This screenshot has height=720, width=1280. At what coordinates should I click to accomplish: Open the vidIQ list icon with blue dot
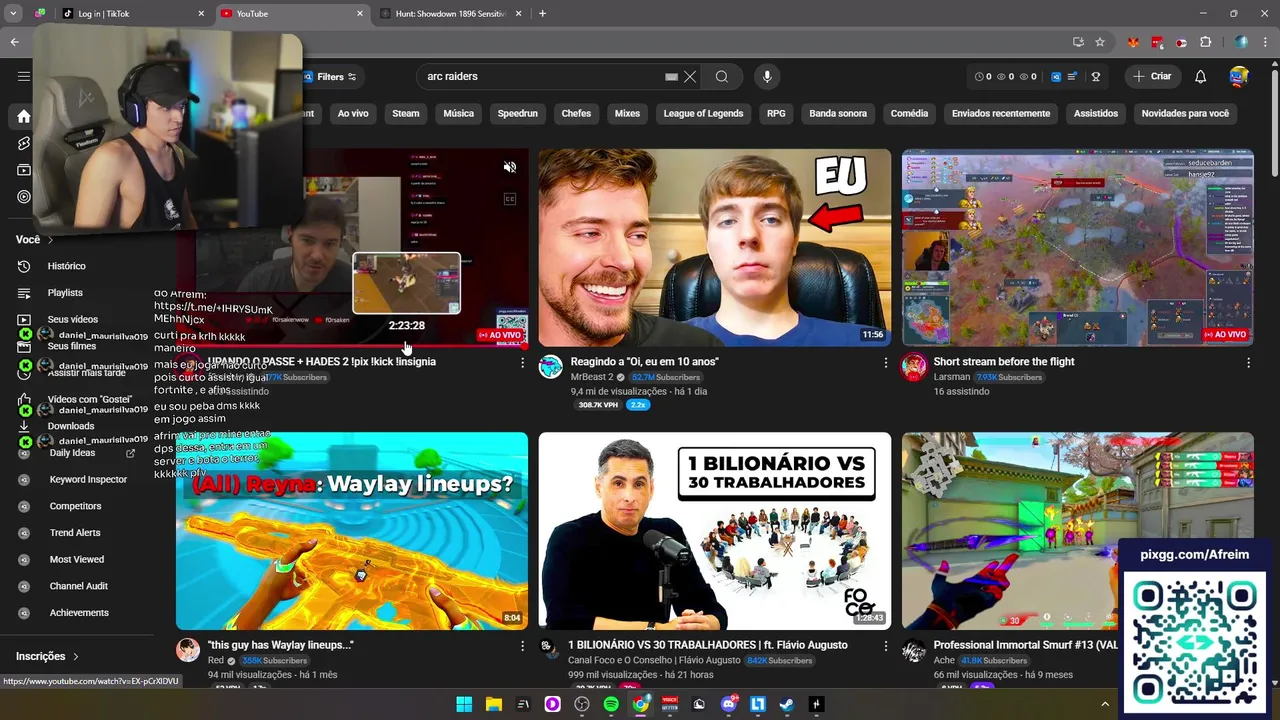click(1073, 76)
